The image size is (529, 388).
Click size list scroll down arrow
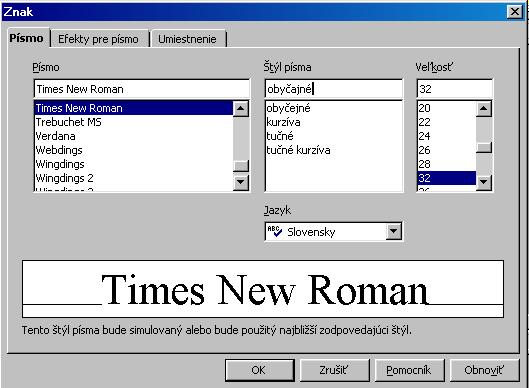pyautogui.click(x=484, y=182)
